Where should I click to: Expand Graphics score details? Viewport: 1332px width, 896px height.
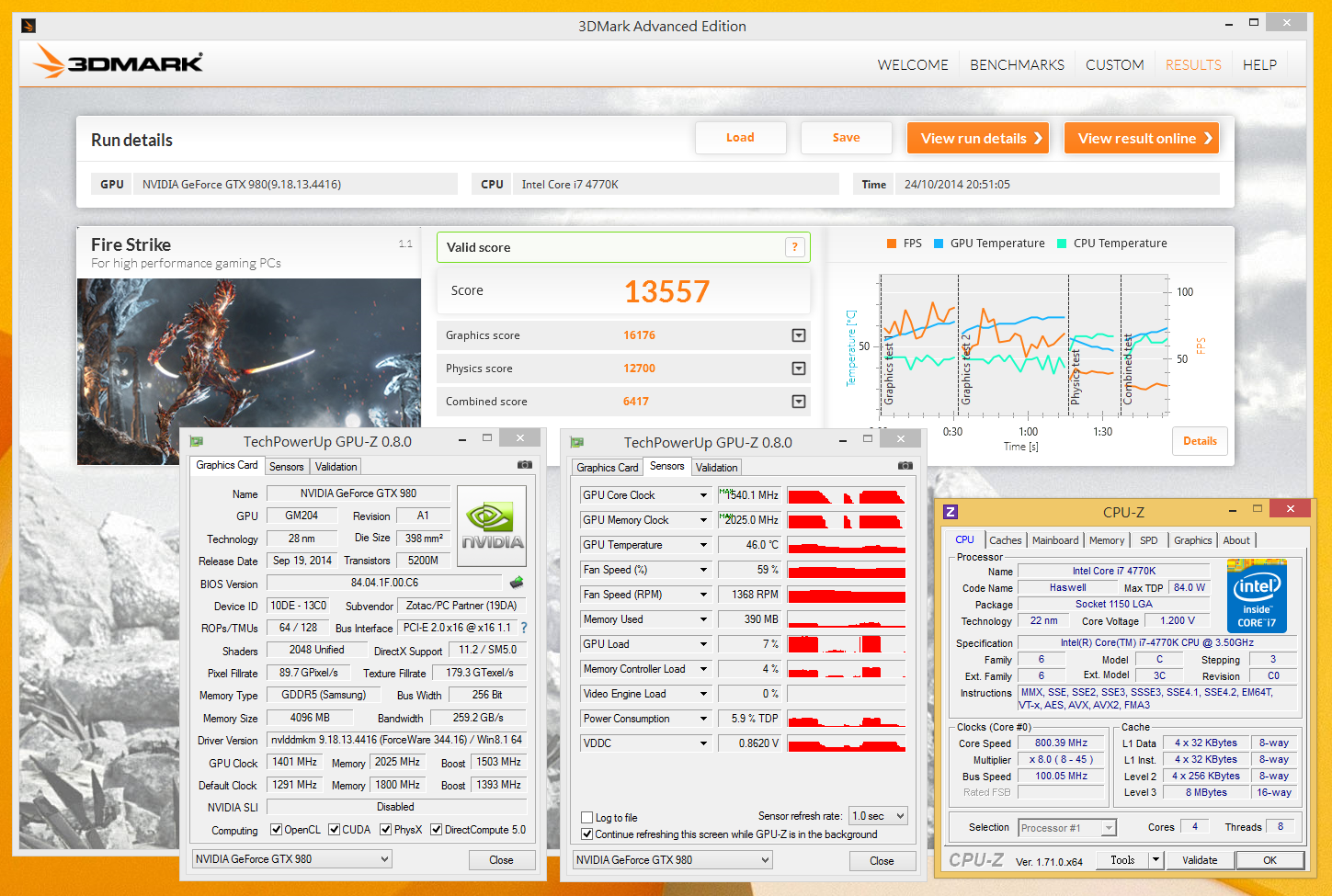799,335
